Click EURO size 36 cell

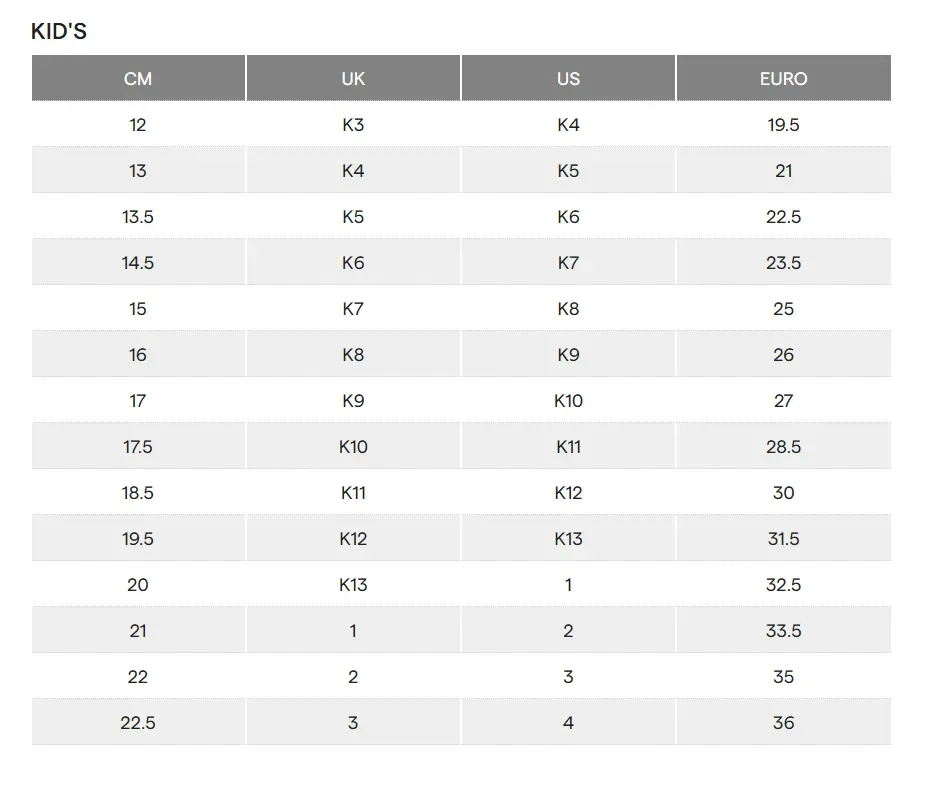coord(783,723)
